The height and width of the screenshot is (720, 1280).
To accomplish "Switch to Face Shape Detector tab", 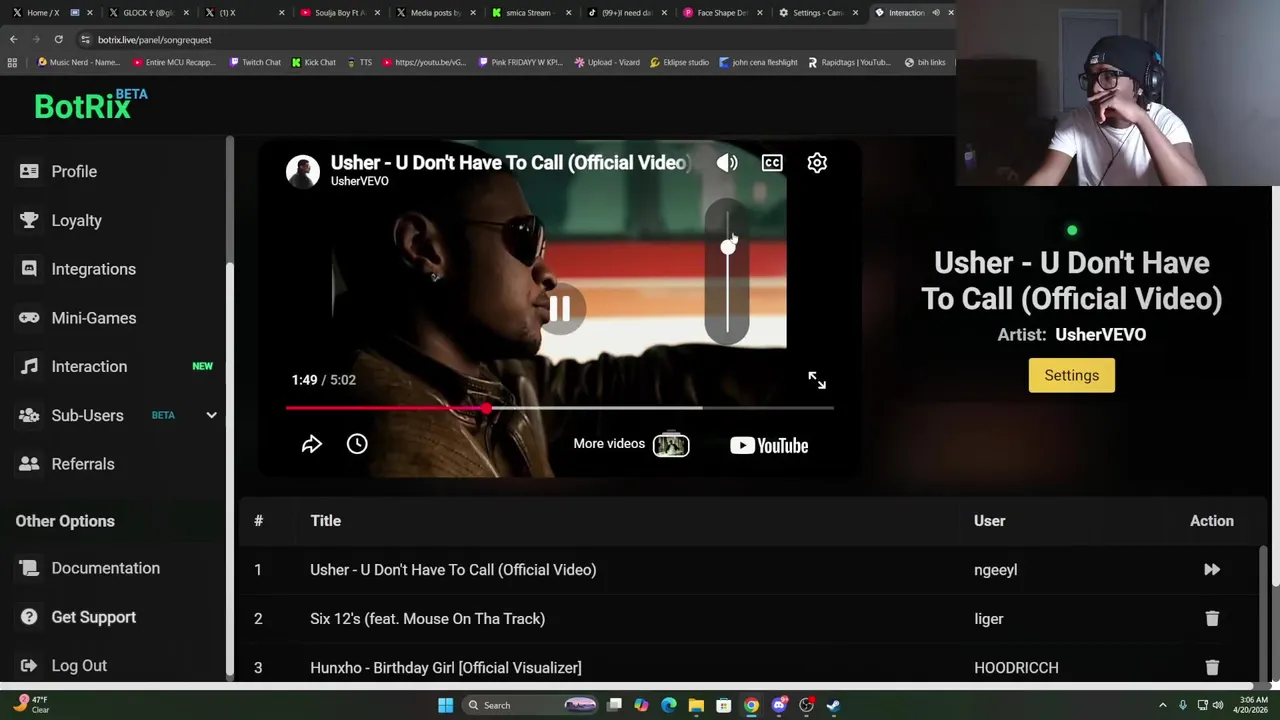I will pos(720,12).
